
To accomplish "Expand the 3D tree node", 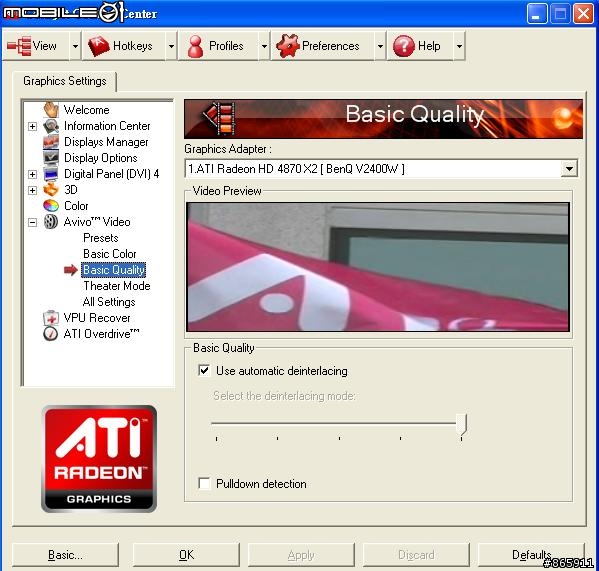I will (x=33, y=190).
